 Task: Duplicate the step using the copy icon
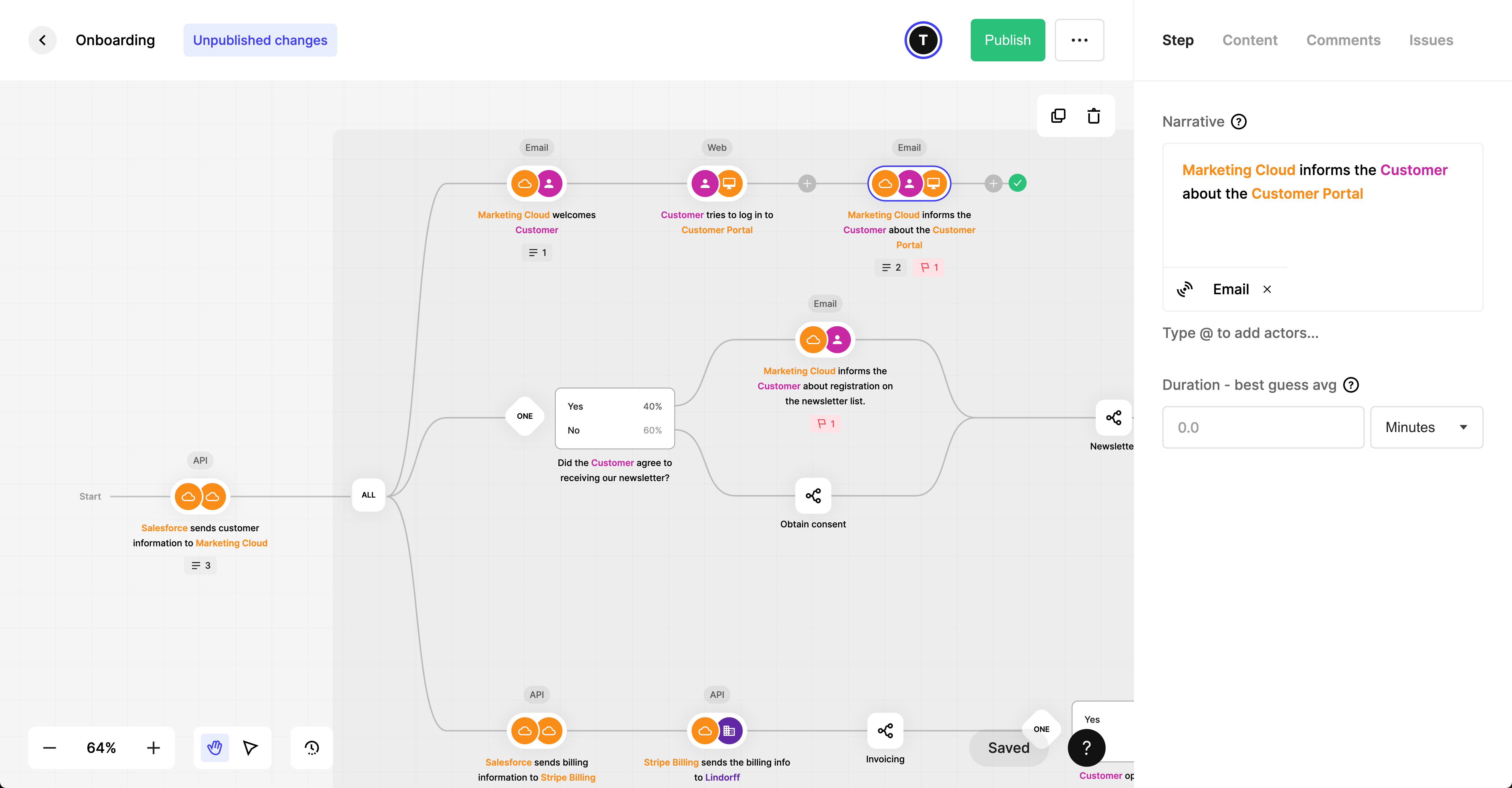coord(1058,116)
